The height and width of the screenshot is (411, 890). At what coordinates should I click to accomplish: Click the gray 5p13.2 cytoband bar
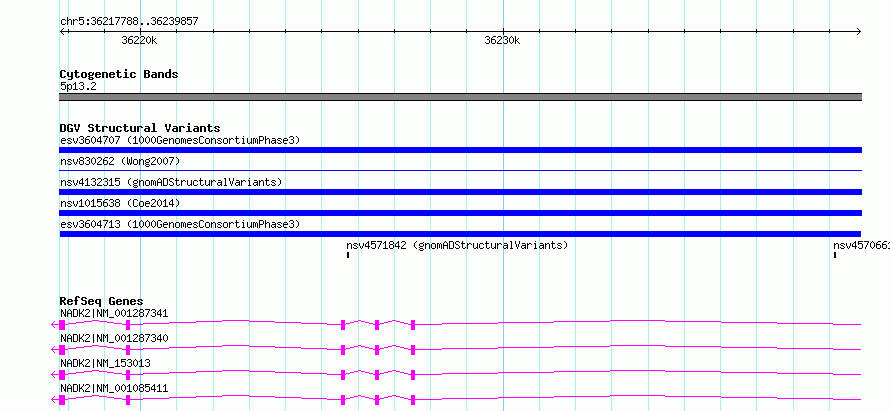pyautogui.click(x=460, y=97)
